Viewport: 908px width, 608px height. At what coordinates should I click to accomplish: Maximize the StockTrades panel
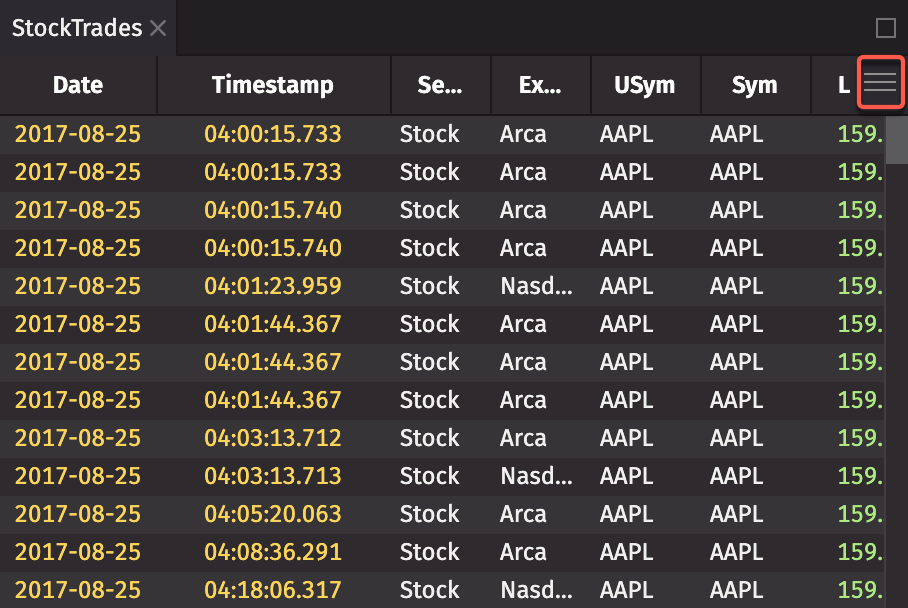(x=885, y=28)
